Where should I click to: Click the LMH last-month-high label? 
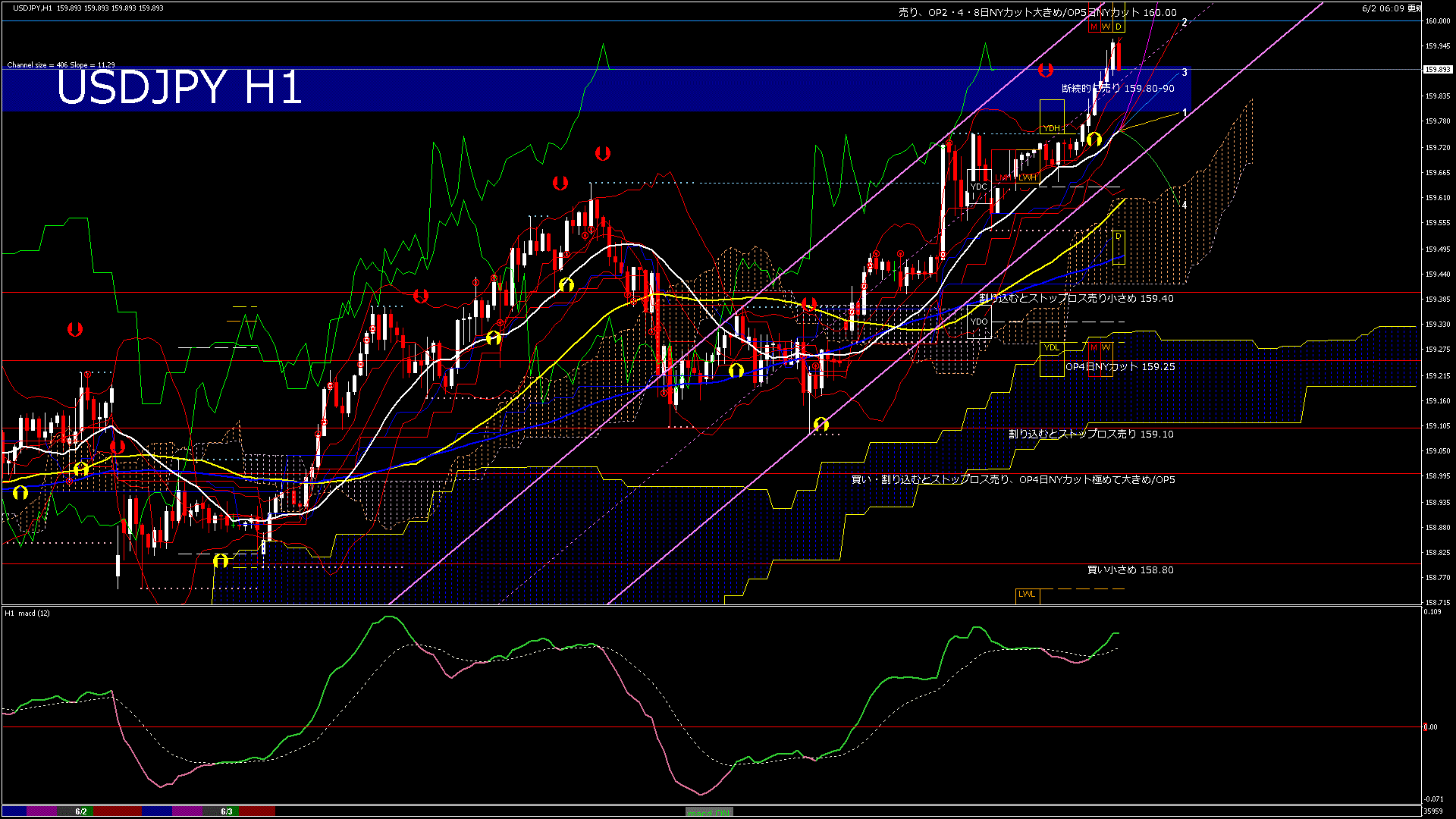tap(1002, 177)
